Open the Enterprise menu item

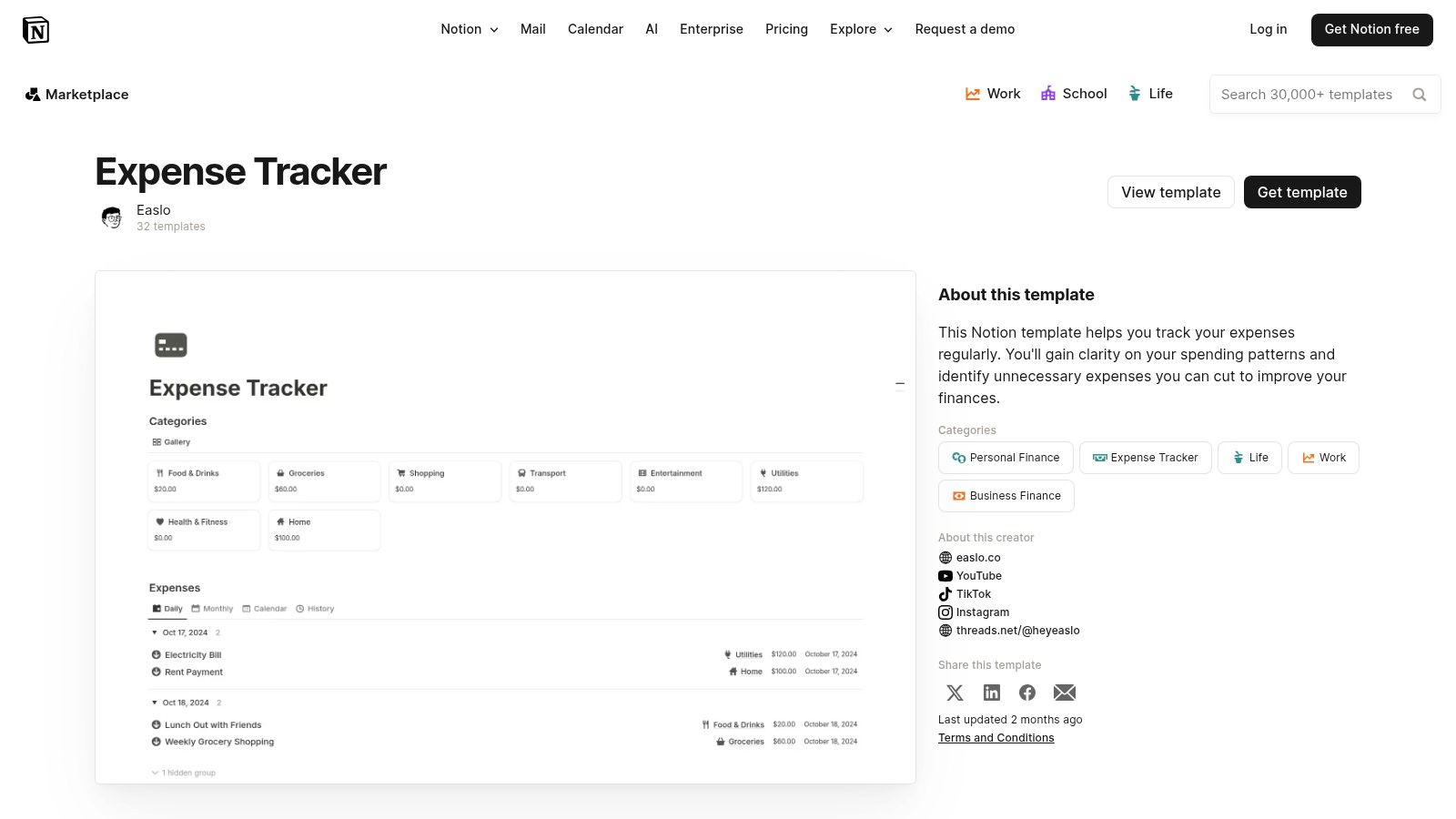click(x=712, y=29)
